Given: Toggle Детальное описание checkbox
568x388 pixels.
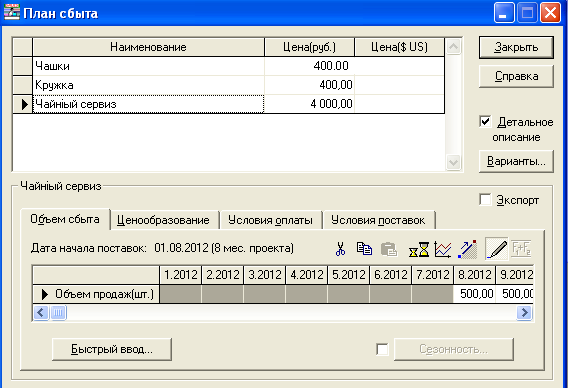Looking at the screenshot, I should (485, 121).
